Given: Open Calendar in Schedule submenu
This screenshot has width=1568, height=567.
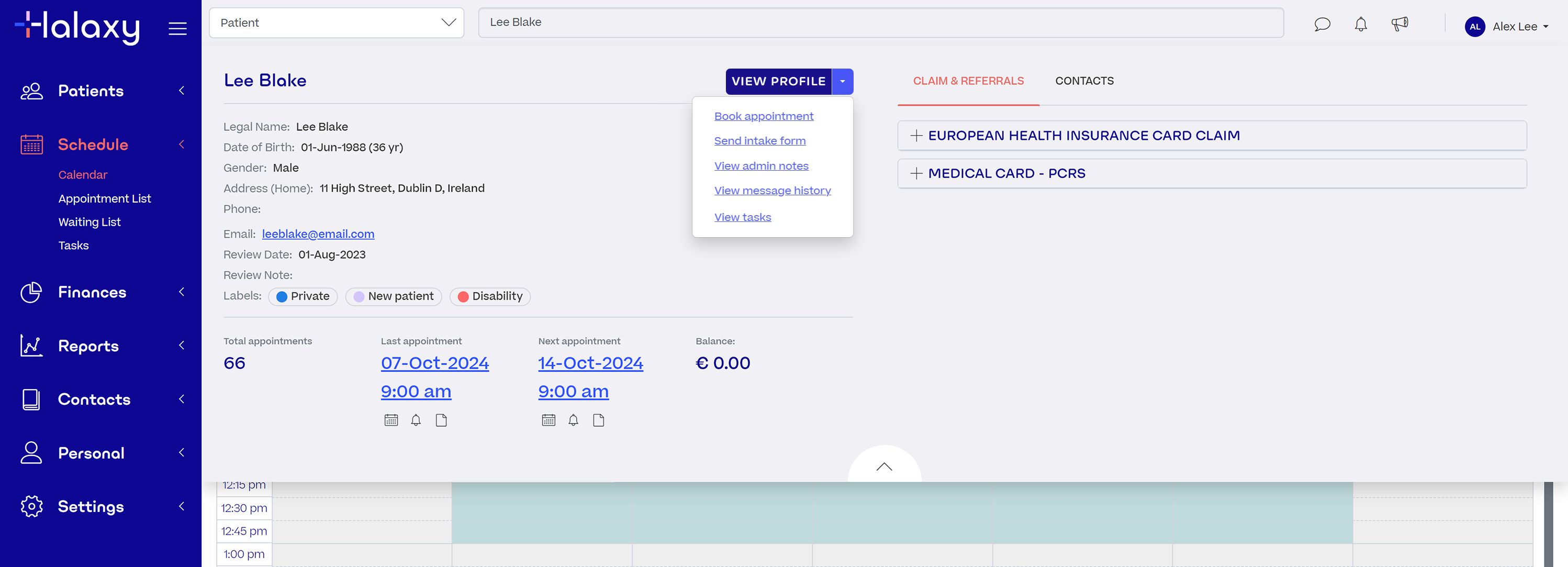Looking at the screenshot, I should (x=83, y=175).
